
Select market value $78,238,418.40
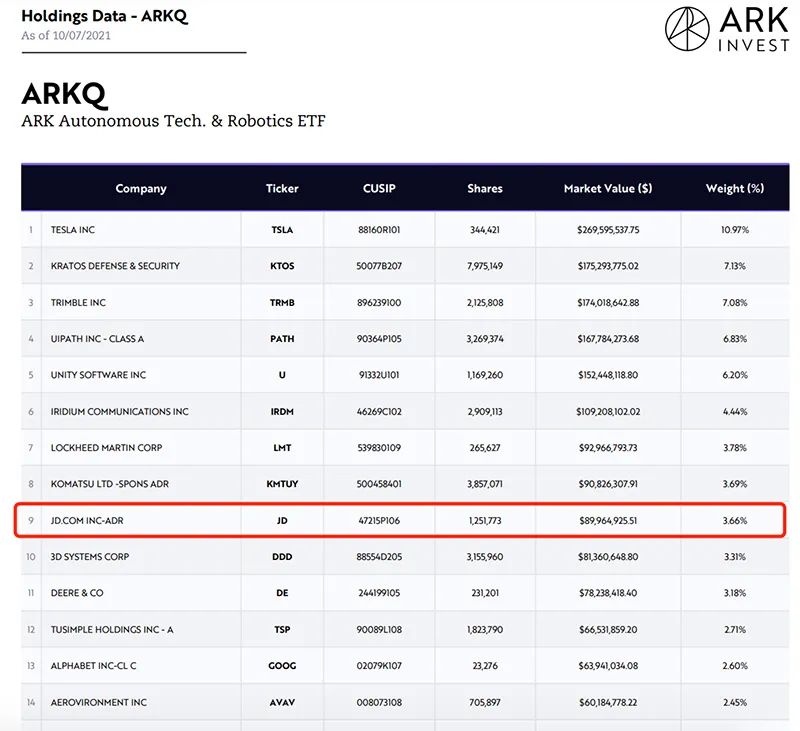[608, 593]
